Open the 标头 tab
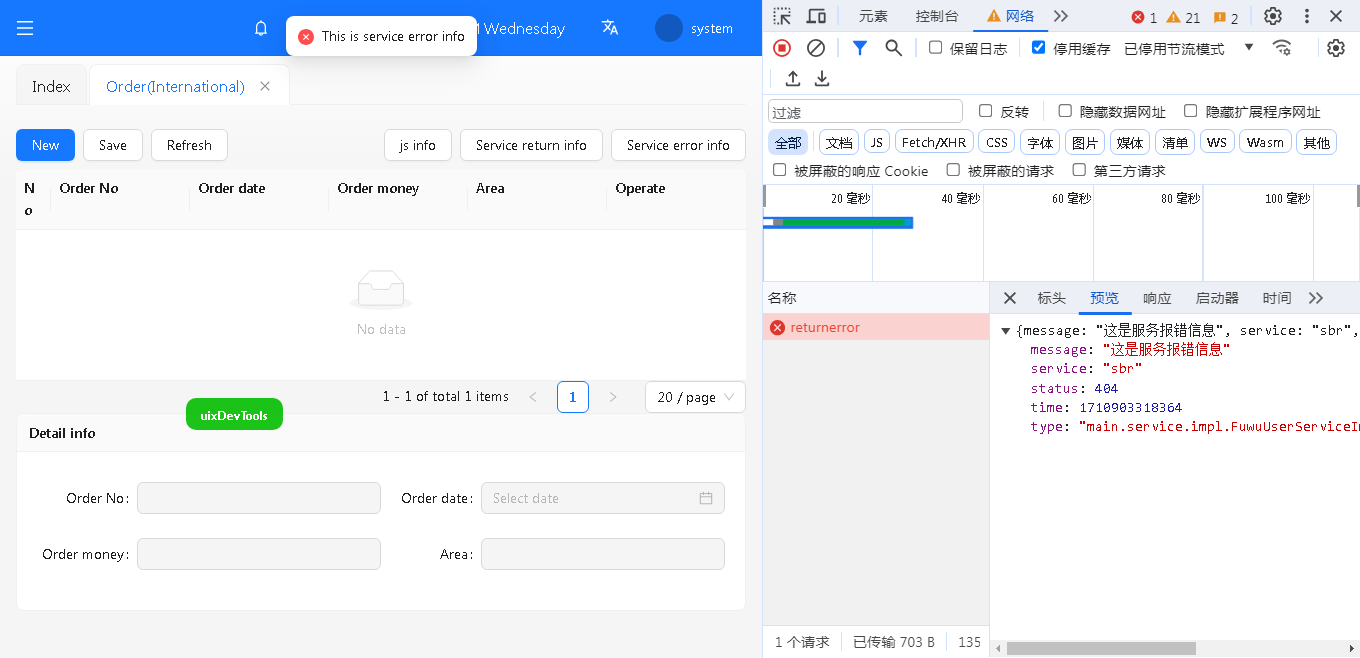 [1052, 298]
